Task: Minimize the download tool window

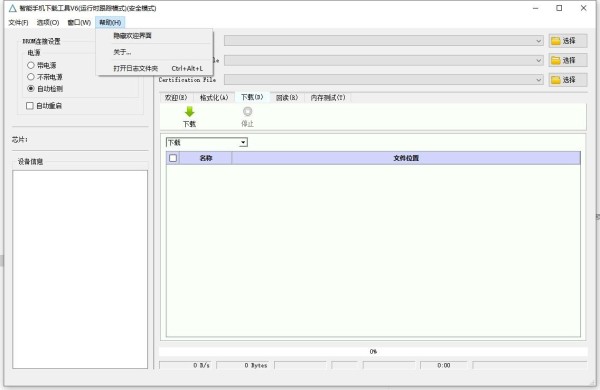Action: 536,8
